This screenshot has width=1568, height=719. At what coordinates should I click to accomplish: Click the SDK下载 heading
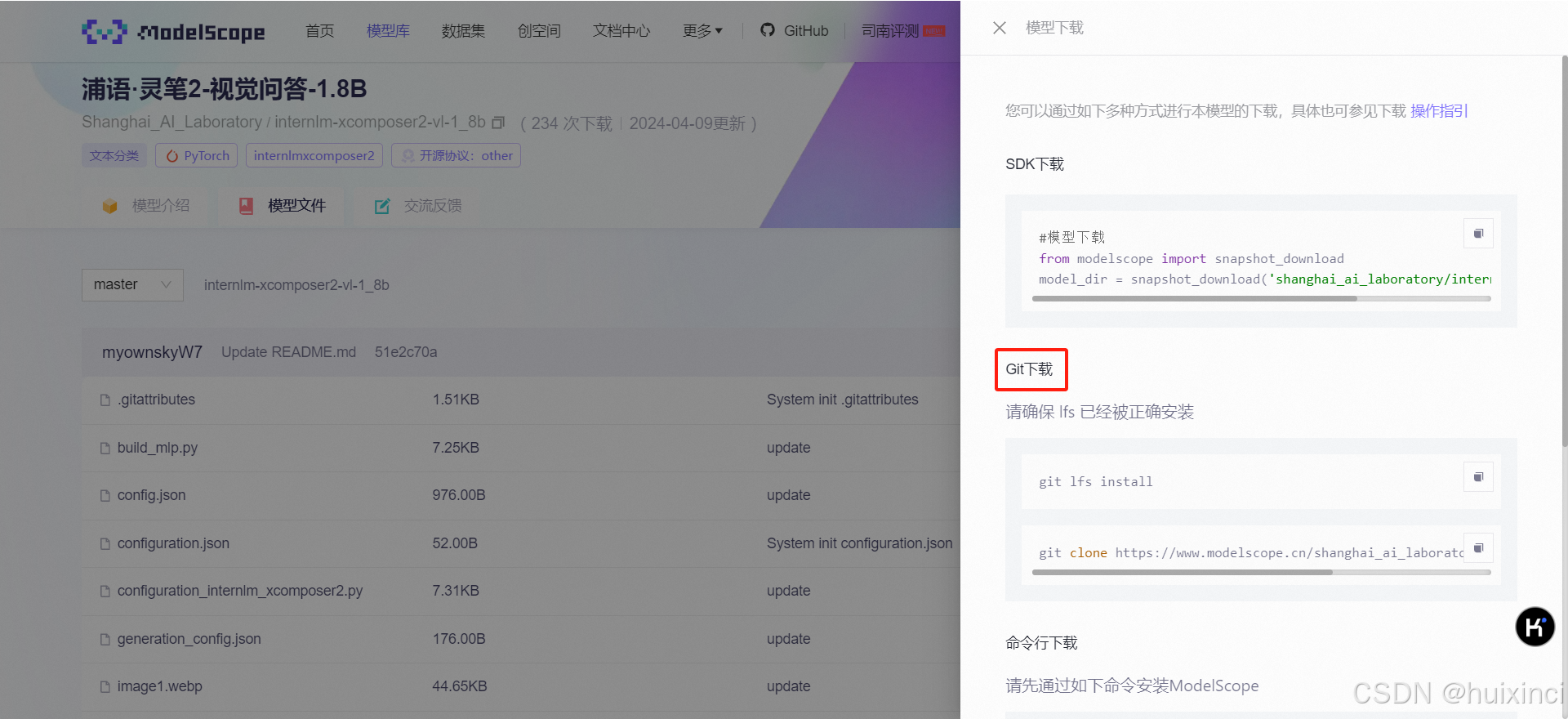coord(1035,164)
